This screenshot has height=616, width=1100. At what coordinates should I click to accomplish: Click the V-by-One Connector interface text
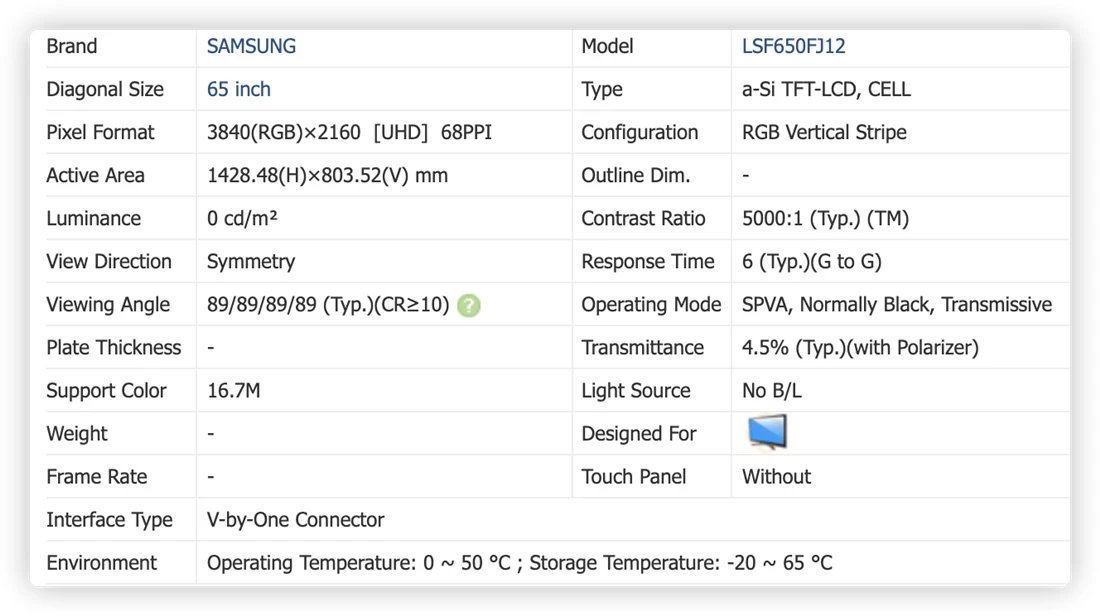click(295, 520)
